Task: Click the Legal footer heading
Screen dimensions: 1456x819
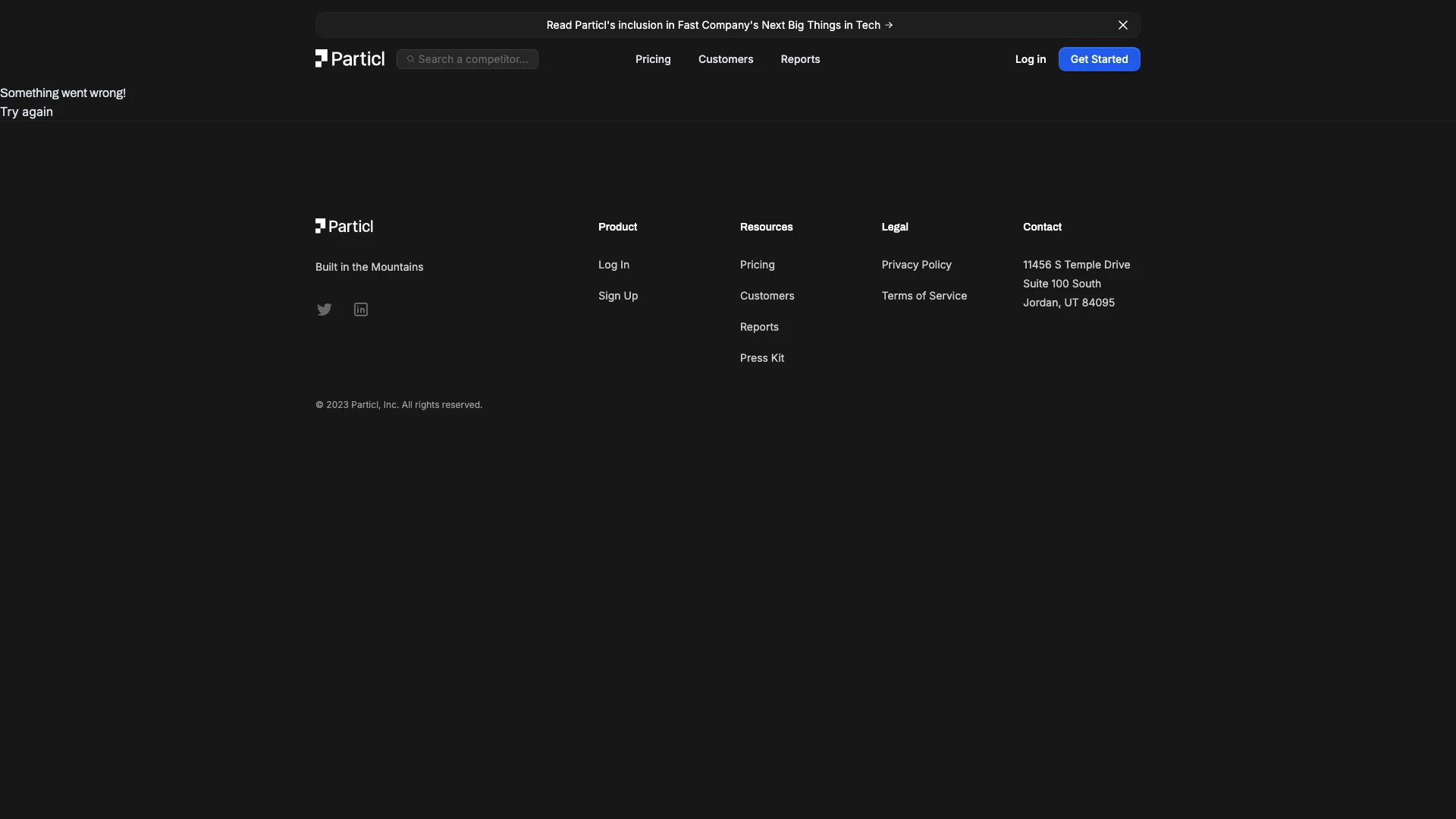Action: (x=895, y=227)
